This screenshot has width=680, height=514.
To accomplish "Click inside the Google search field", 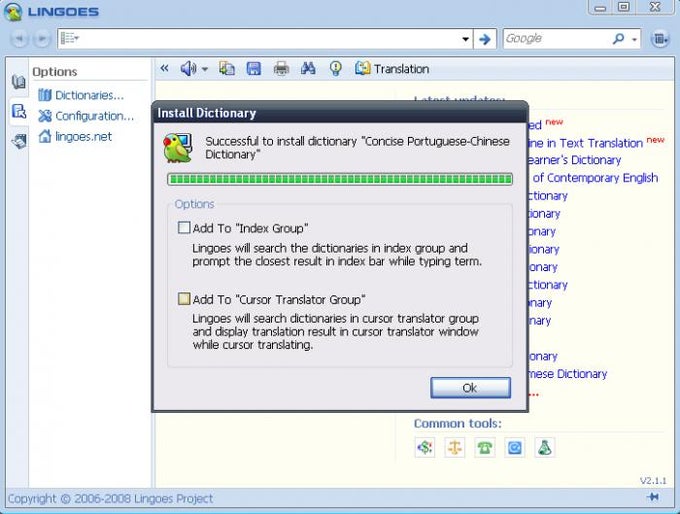I will [556, 39].
